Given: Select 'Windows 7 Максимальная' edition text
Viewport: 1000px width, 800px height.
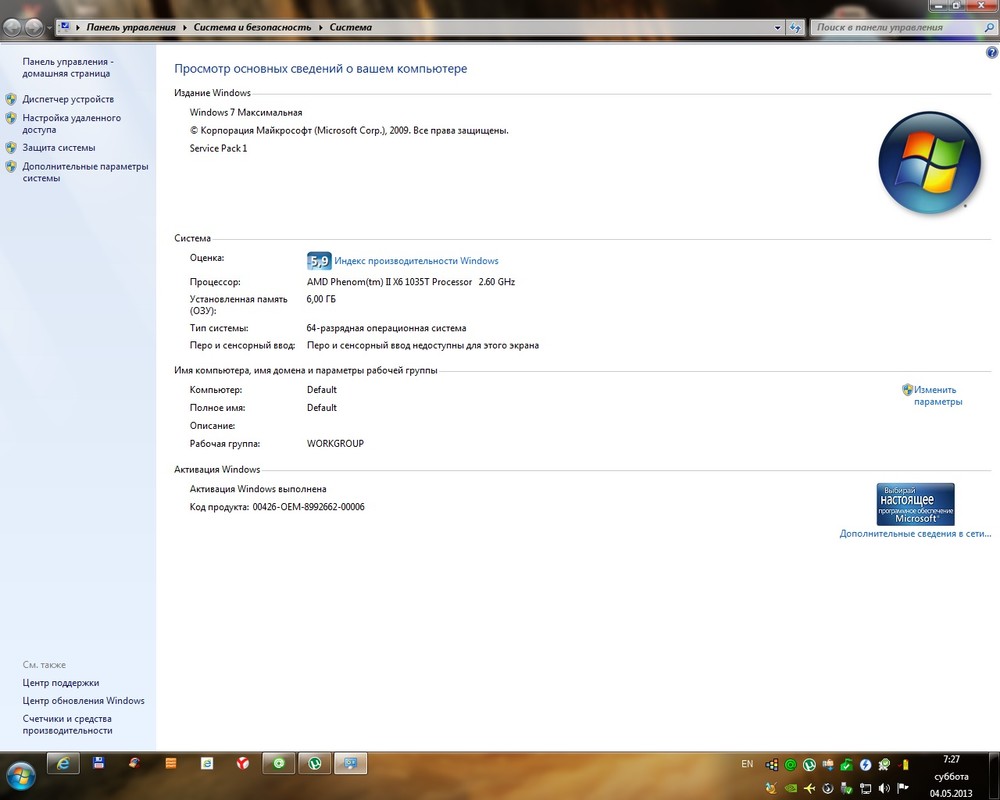Looking at the screenshot, I should (246, 112).
